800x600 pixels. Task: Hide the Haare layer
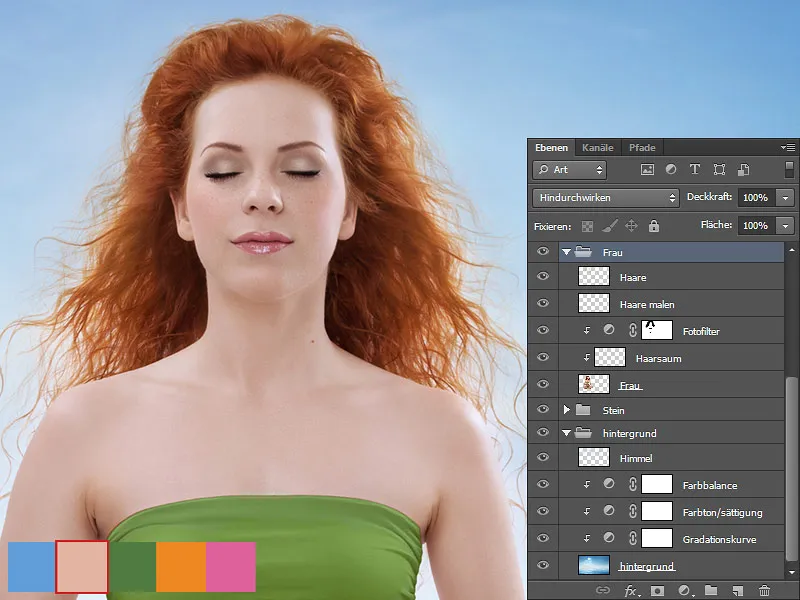pos(543,276)
